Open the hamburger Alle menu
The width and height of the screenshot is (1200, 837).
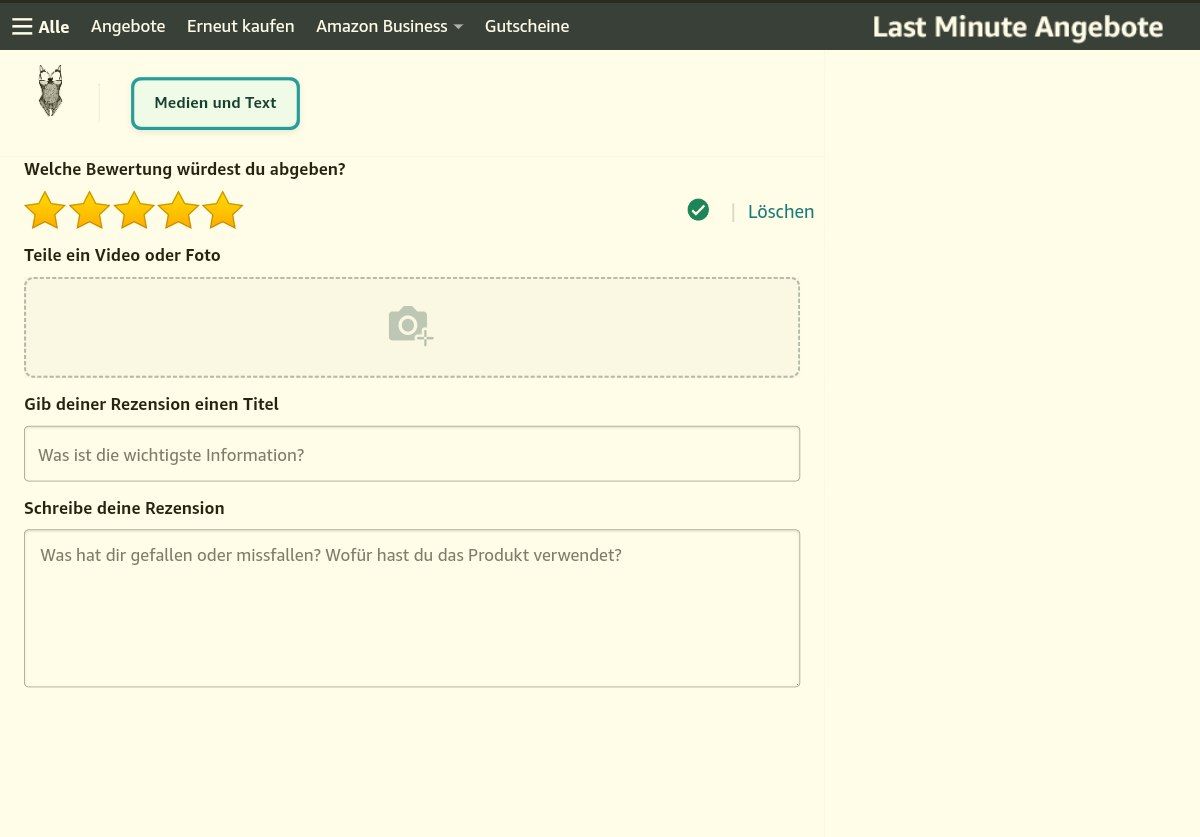tap(23, 27)
